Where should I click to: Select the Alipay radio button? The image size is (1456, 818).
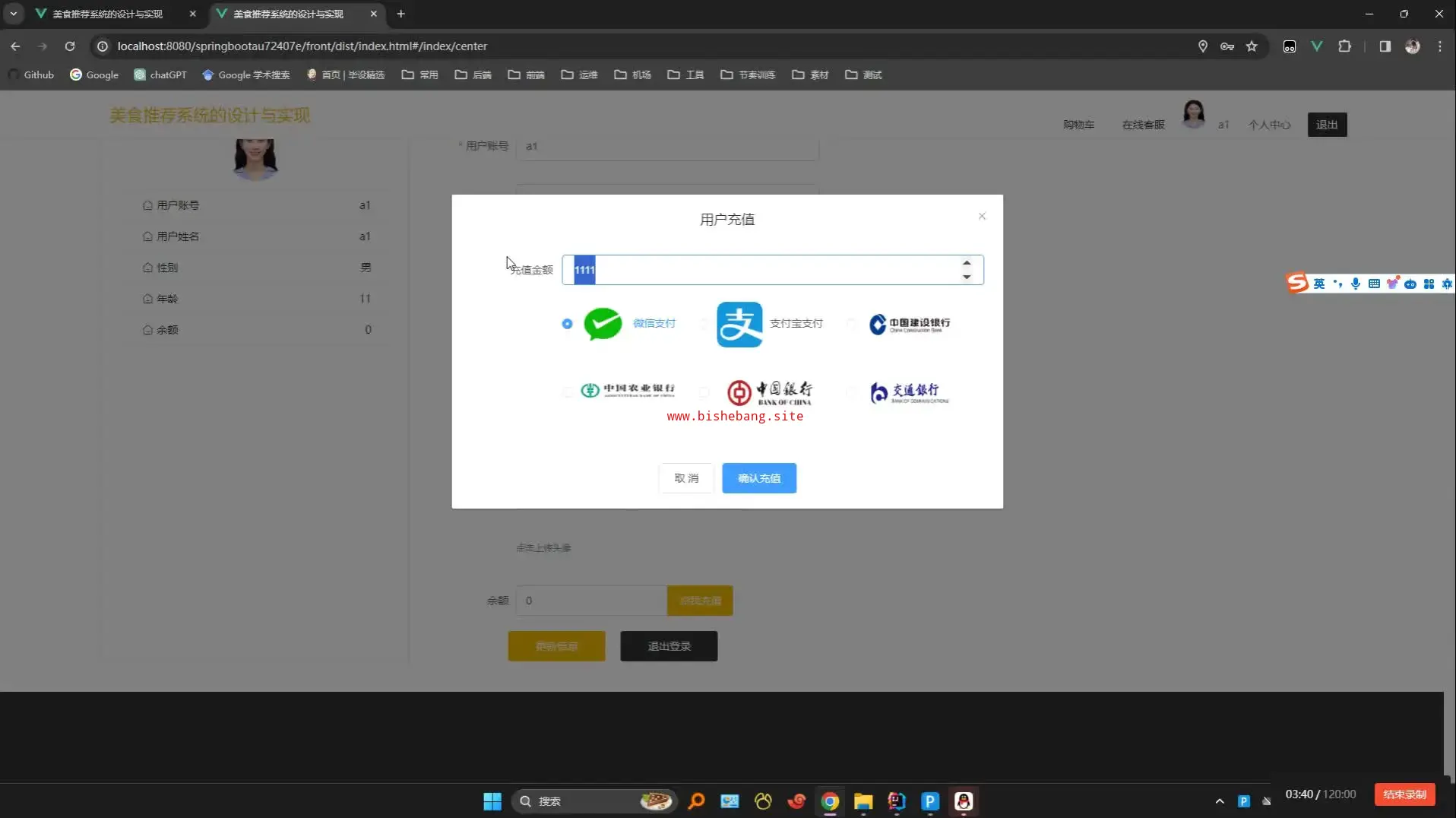[704, 325]
